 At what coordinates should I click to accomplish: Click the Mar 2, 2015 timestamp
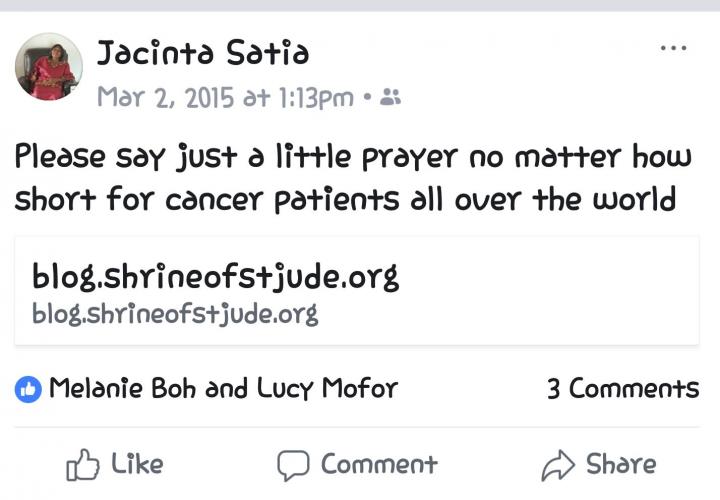[225, 97]
